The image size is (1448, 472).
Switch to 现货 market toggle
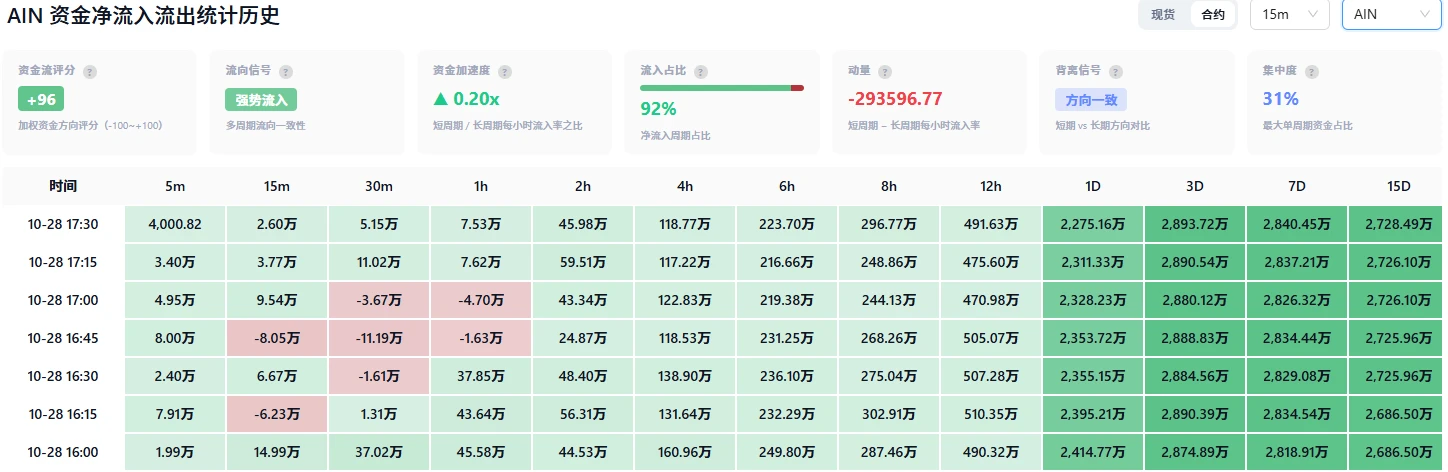pos(1163,15)
